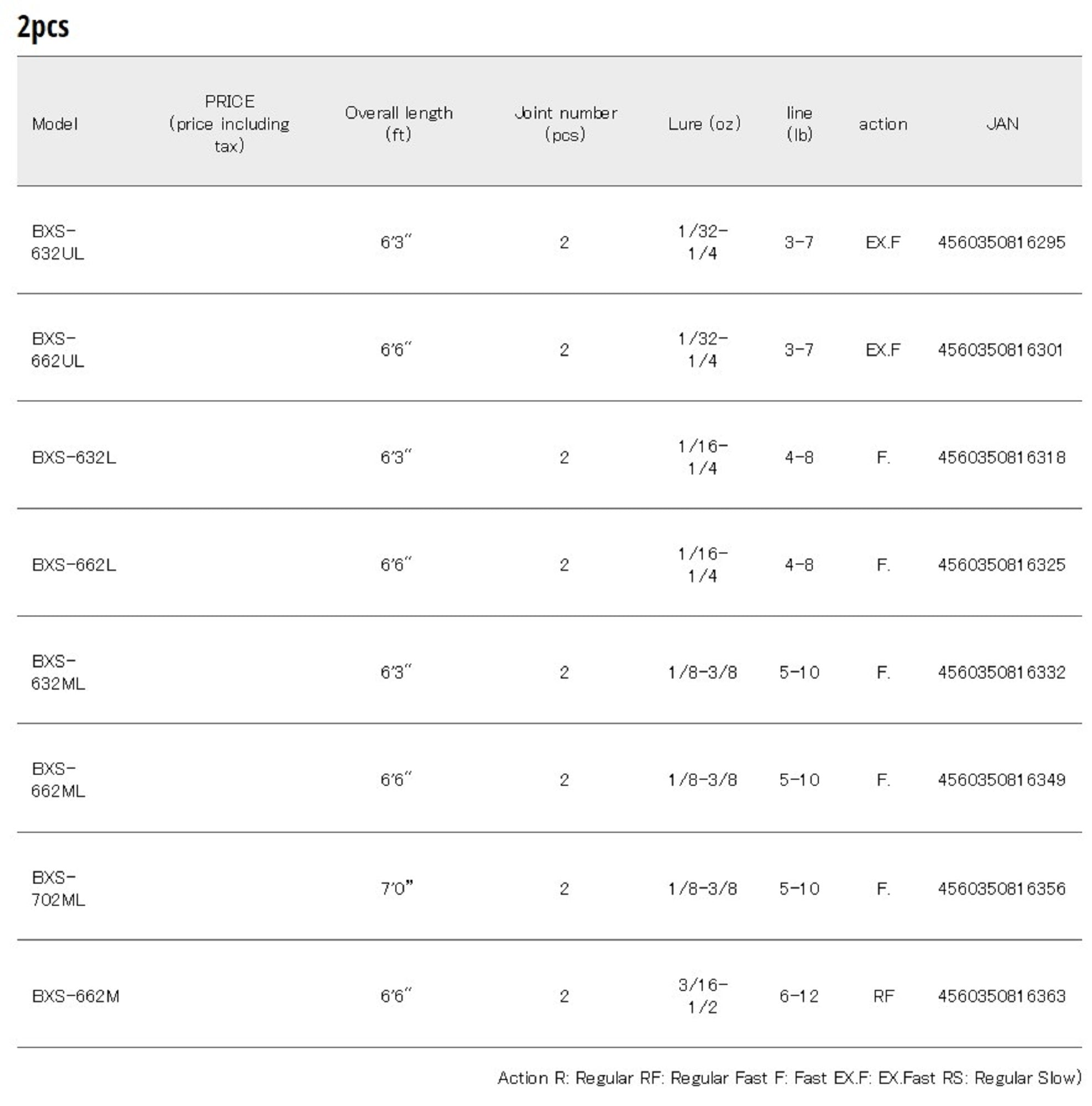This screenshot has height=1106, width=1092.
Task: Click the Overall length column header
Action: click(x=398, y=124)
